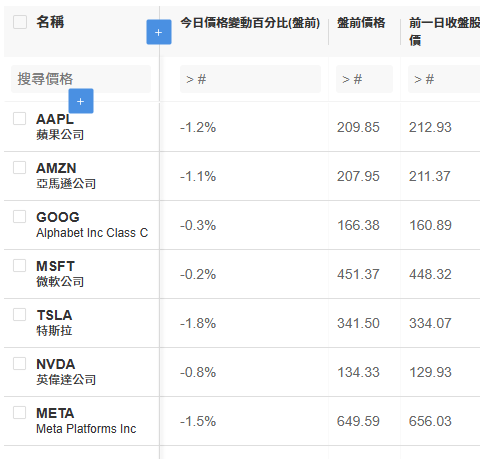The image size is (480, 459).
Task: Click the blue plus button beside the 名稱 header
Action: point(159,32)
